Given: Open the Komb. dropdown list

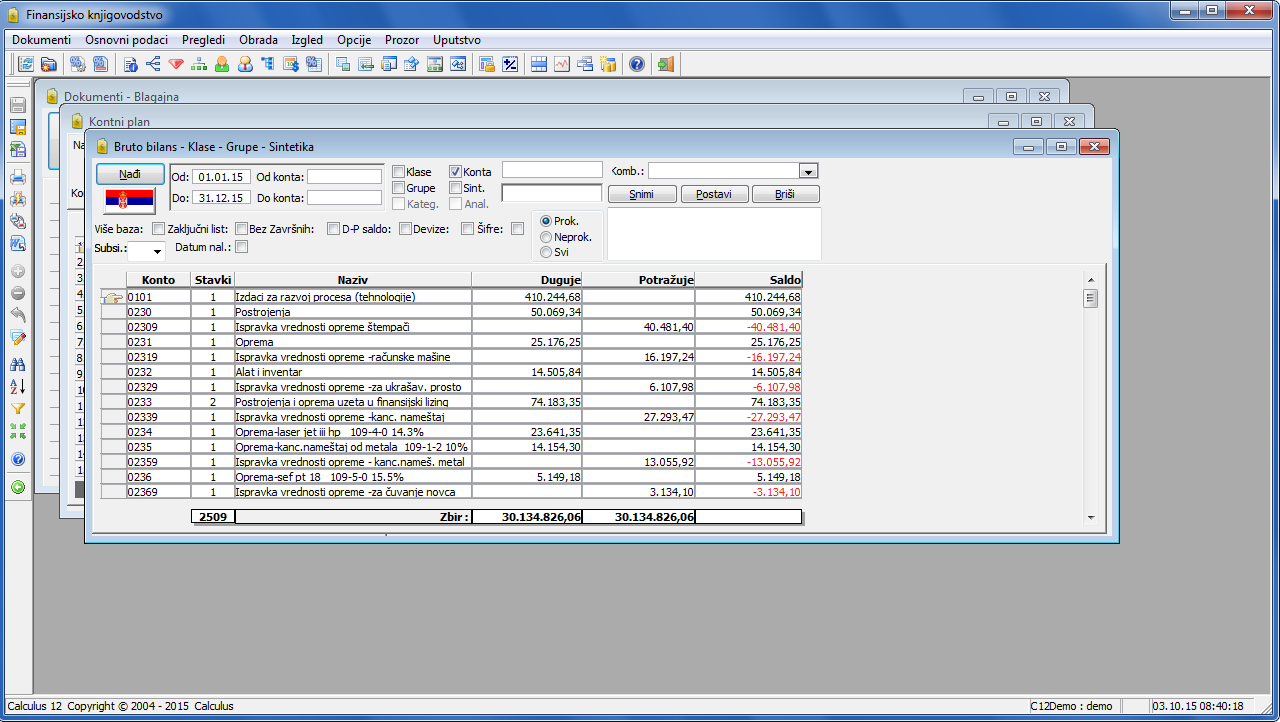Looking at the screenshot, I should pyautogui.click(x=809, y=171).
